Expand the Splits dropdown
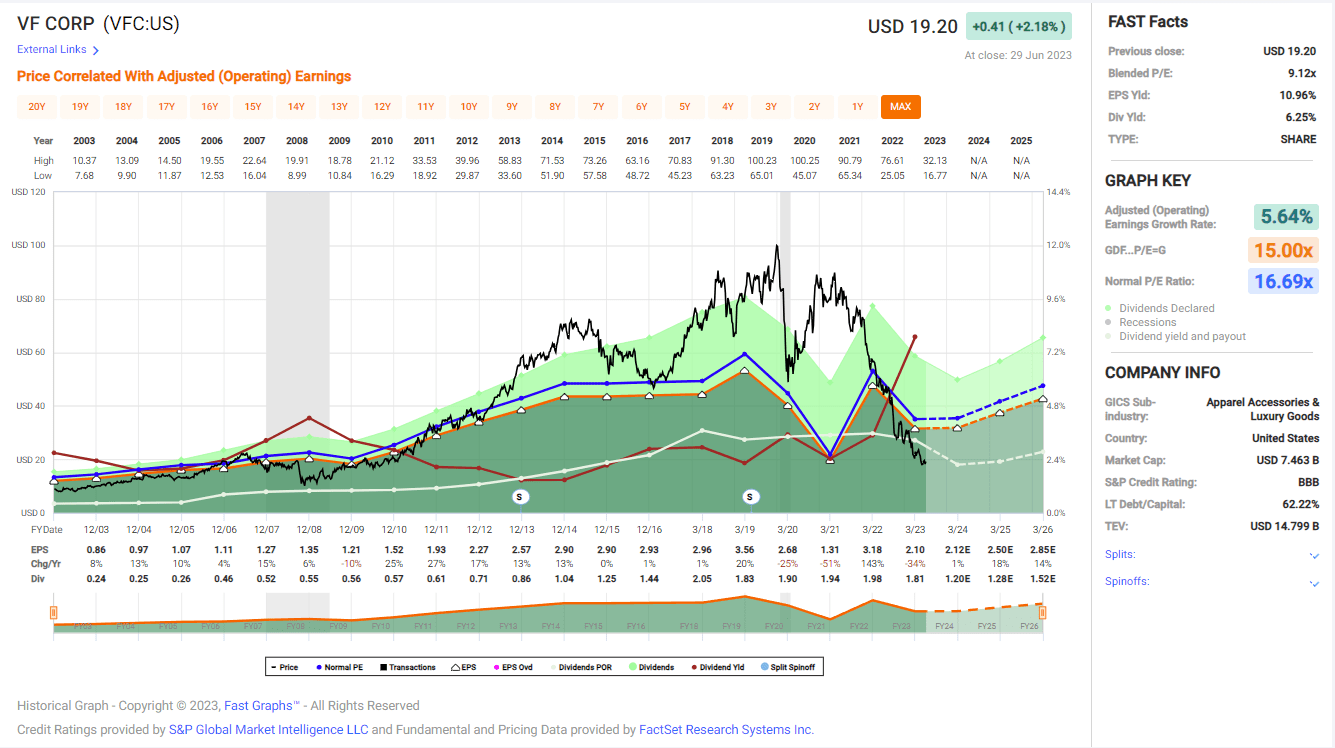 click(1313, 554)
